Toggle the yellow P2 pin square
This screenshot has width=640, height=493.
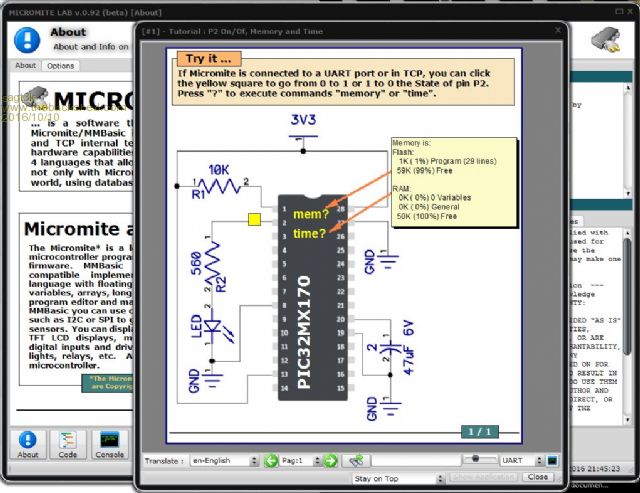pos(254,217)
